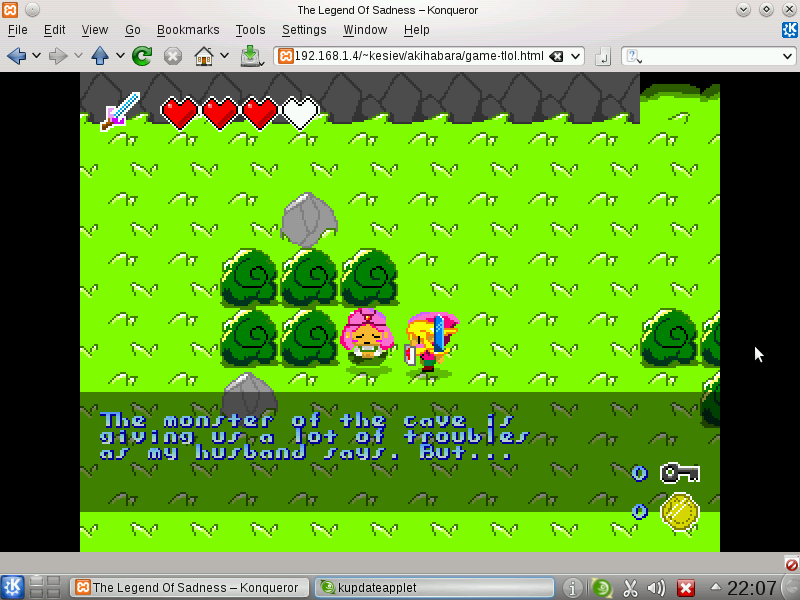The height and width of the screenshot is (600, 800).
Task: Click the hero character holding a sword
Action: pyautogui.click(x=432, y=342)
